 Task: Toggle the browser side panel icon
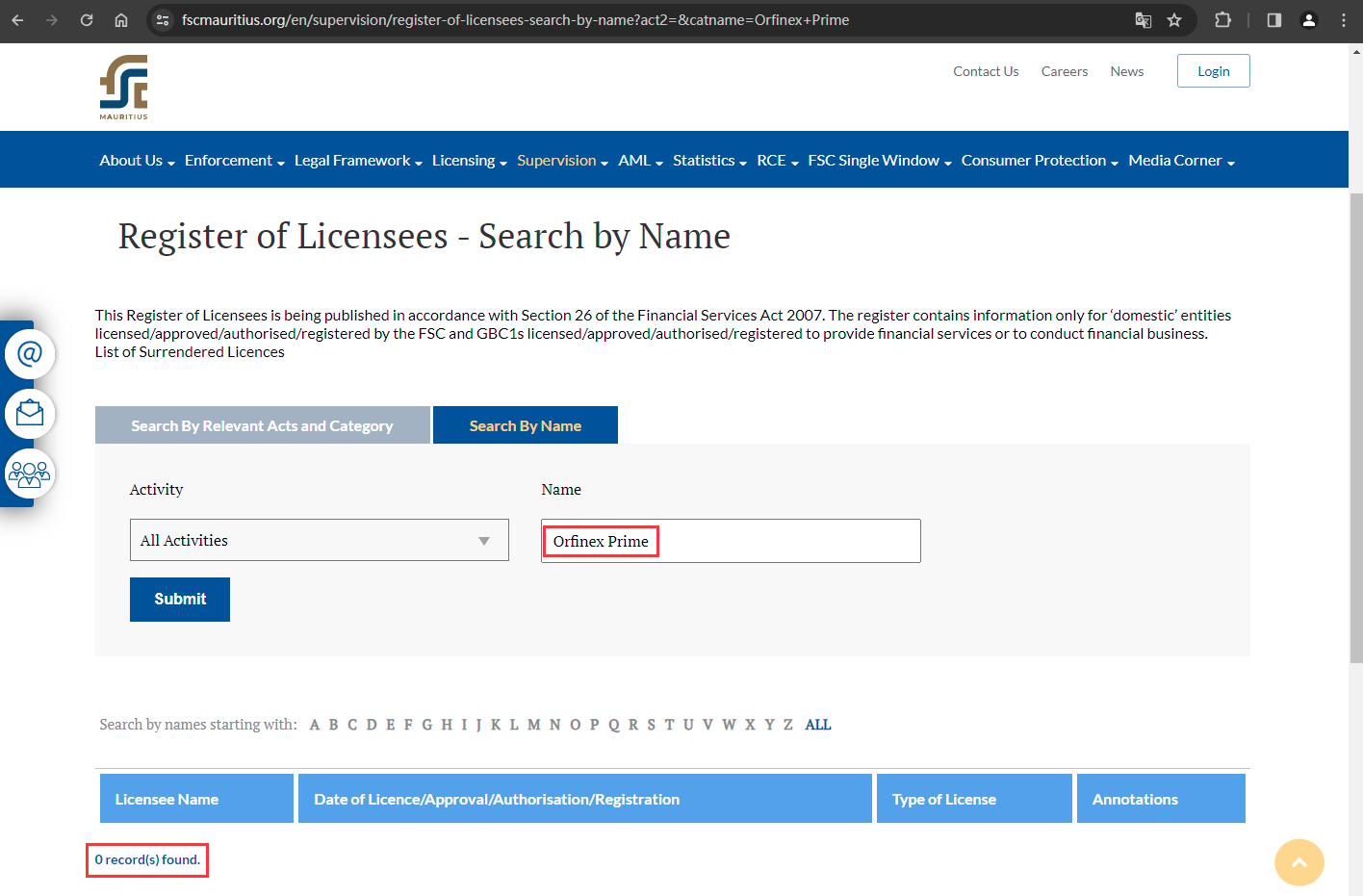coord(1274,19)
